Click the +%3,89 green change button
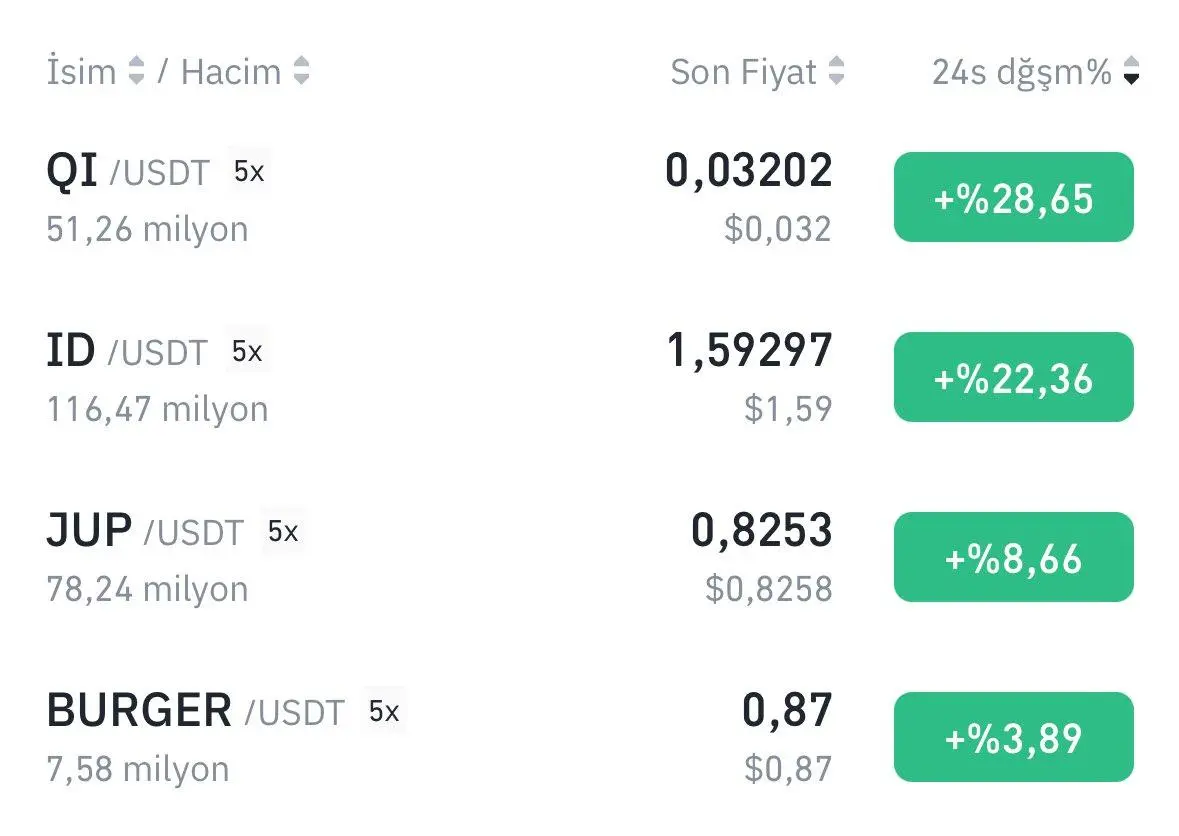Image resolution: width=1179 pixels, height=836 pixels. coord(1014,737)
